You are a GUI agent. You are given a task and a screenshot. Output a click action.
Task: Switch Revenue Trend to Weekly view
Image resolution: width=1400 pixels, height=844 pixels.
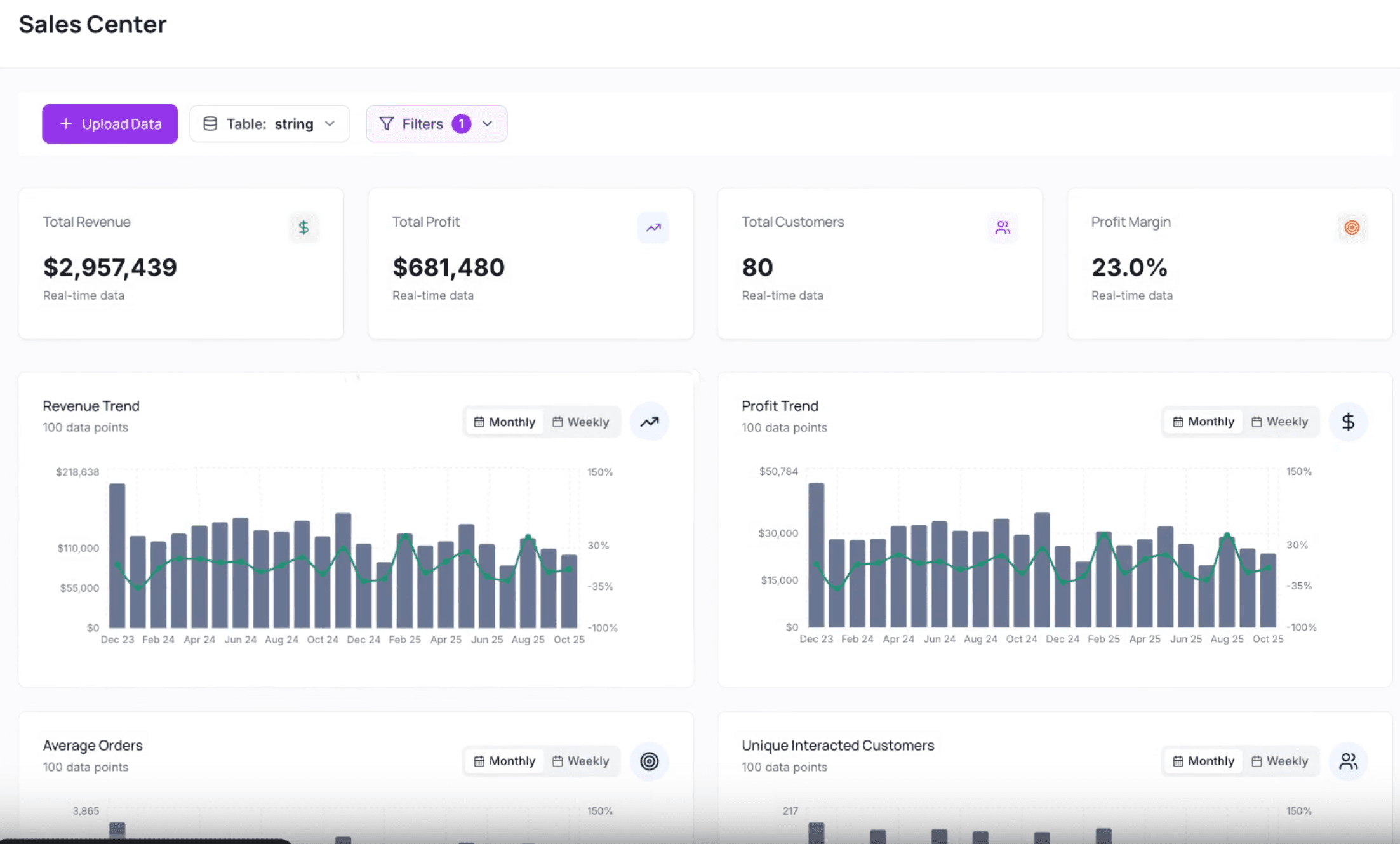[x=580, y=422]
